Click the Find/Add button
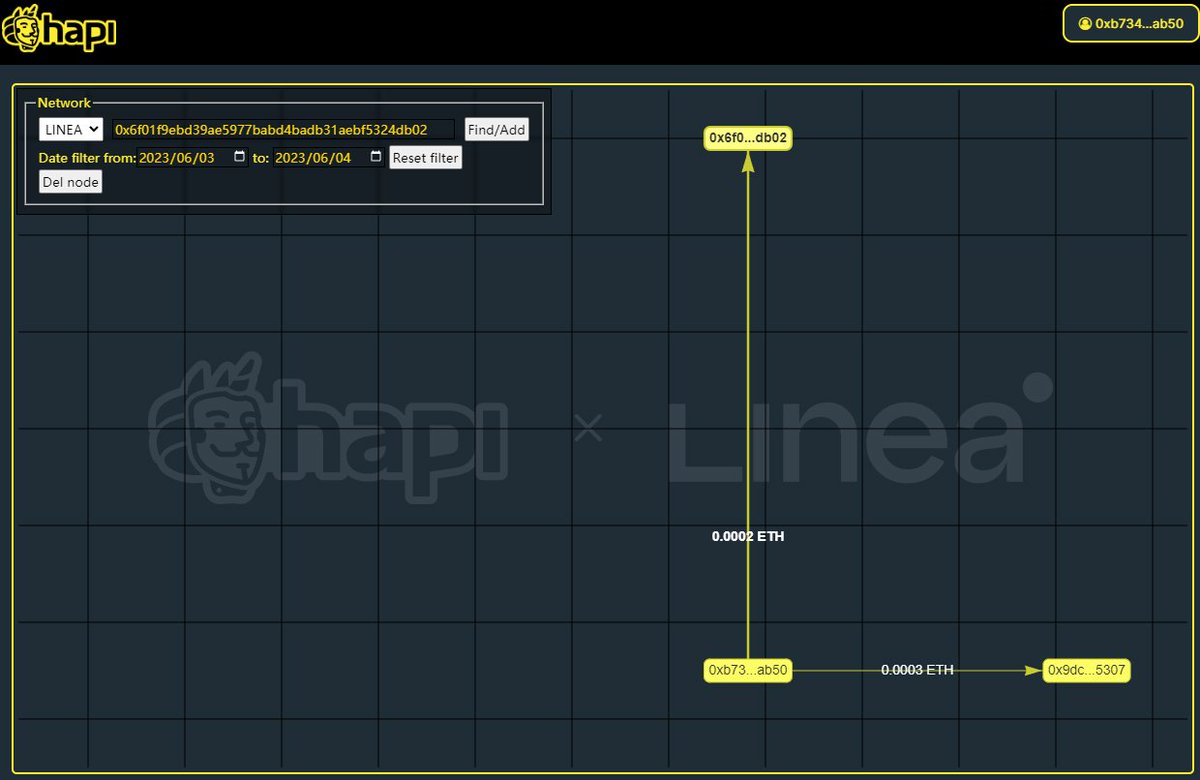Viewport: 1200px width, 780px height. (x=496, y=129)
